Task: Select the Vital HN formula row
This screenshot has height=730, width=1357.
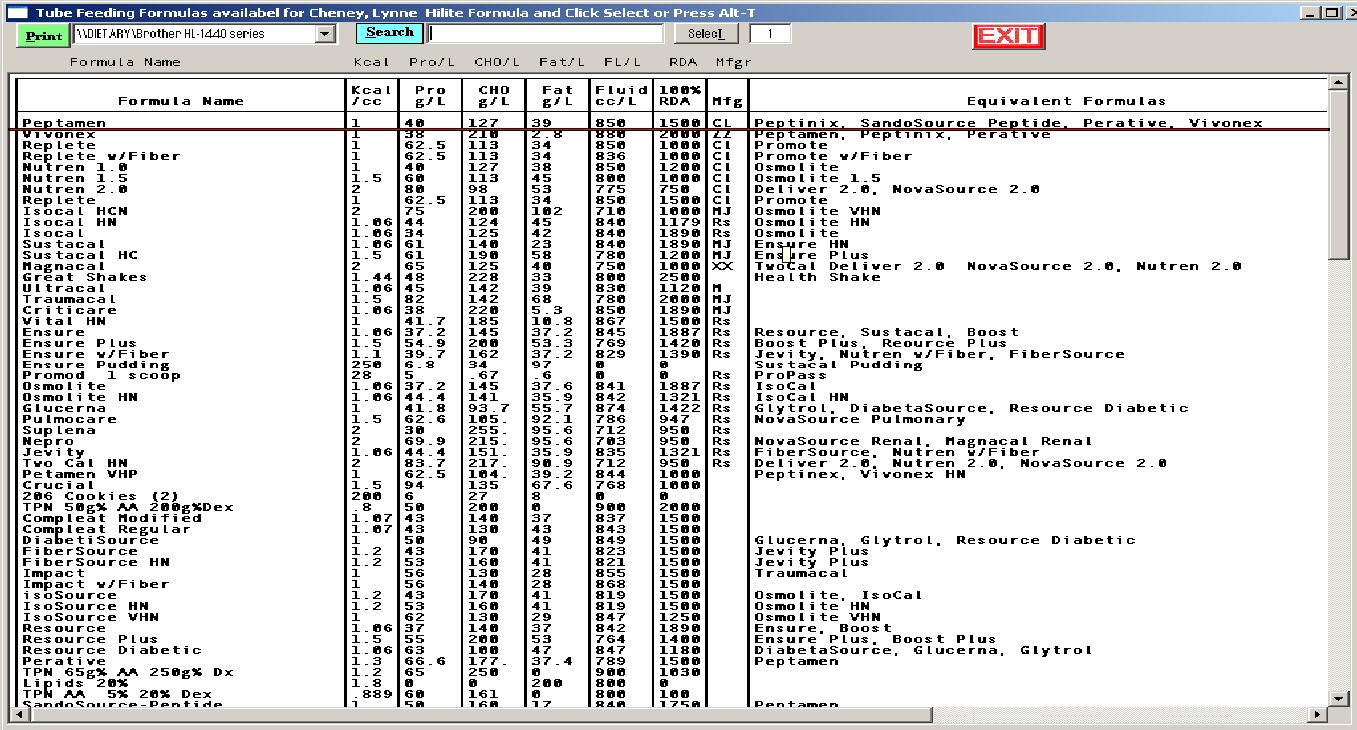Action: click(671, 321)
